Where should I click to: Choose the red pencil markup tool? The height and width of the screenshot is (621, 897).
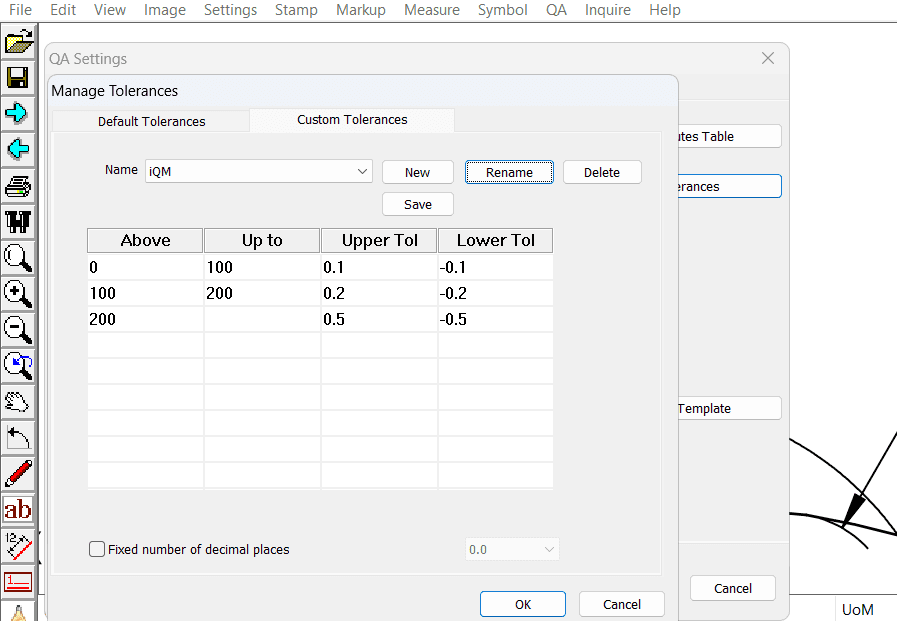point(17,473)
